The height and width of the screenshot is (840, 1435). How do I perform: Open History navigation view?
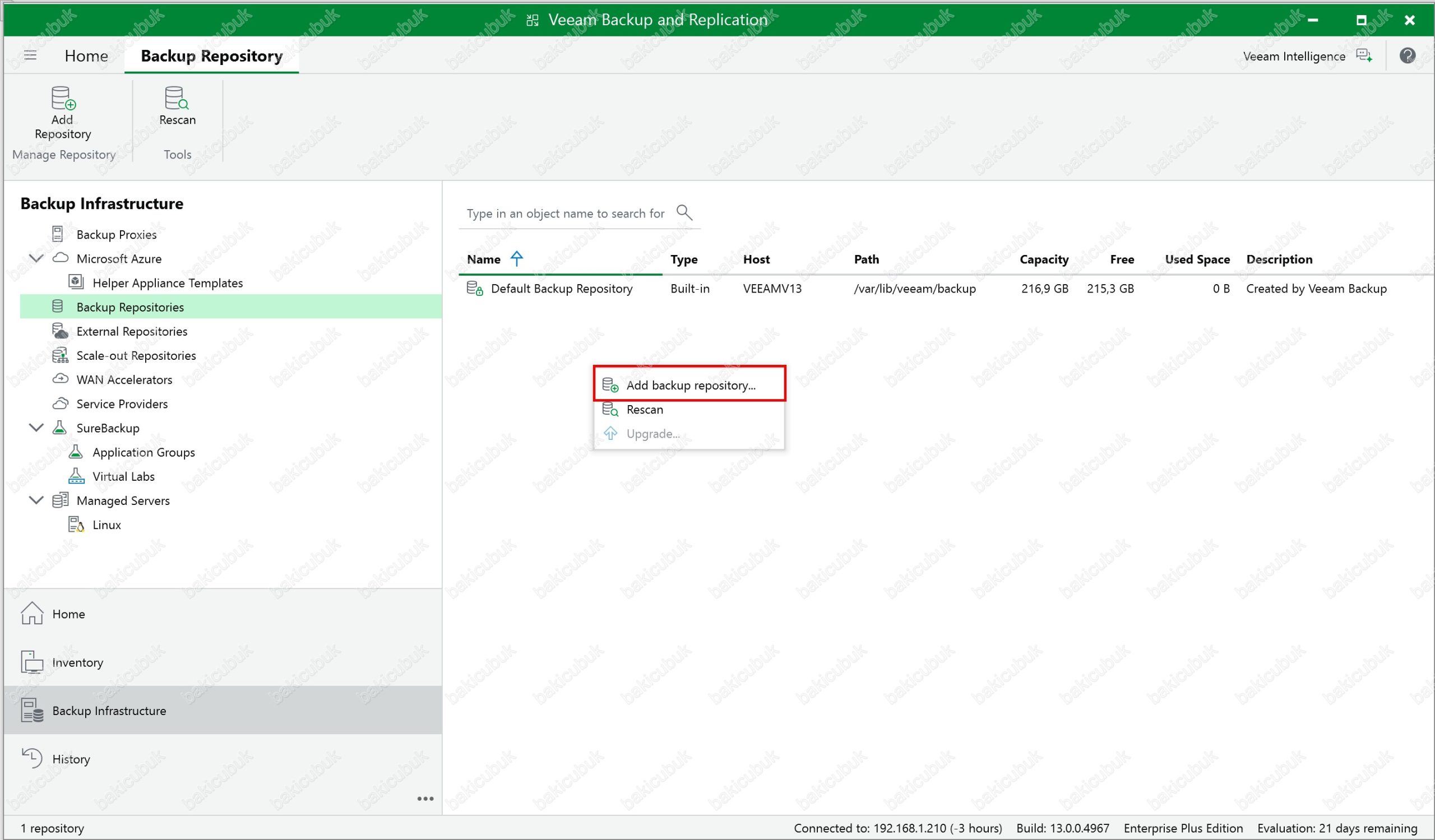[x=223, y=759]
